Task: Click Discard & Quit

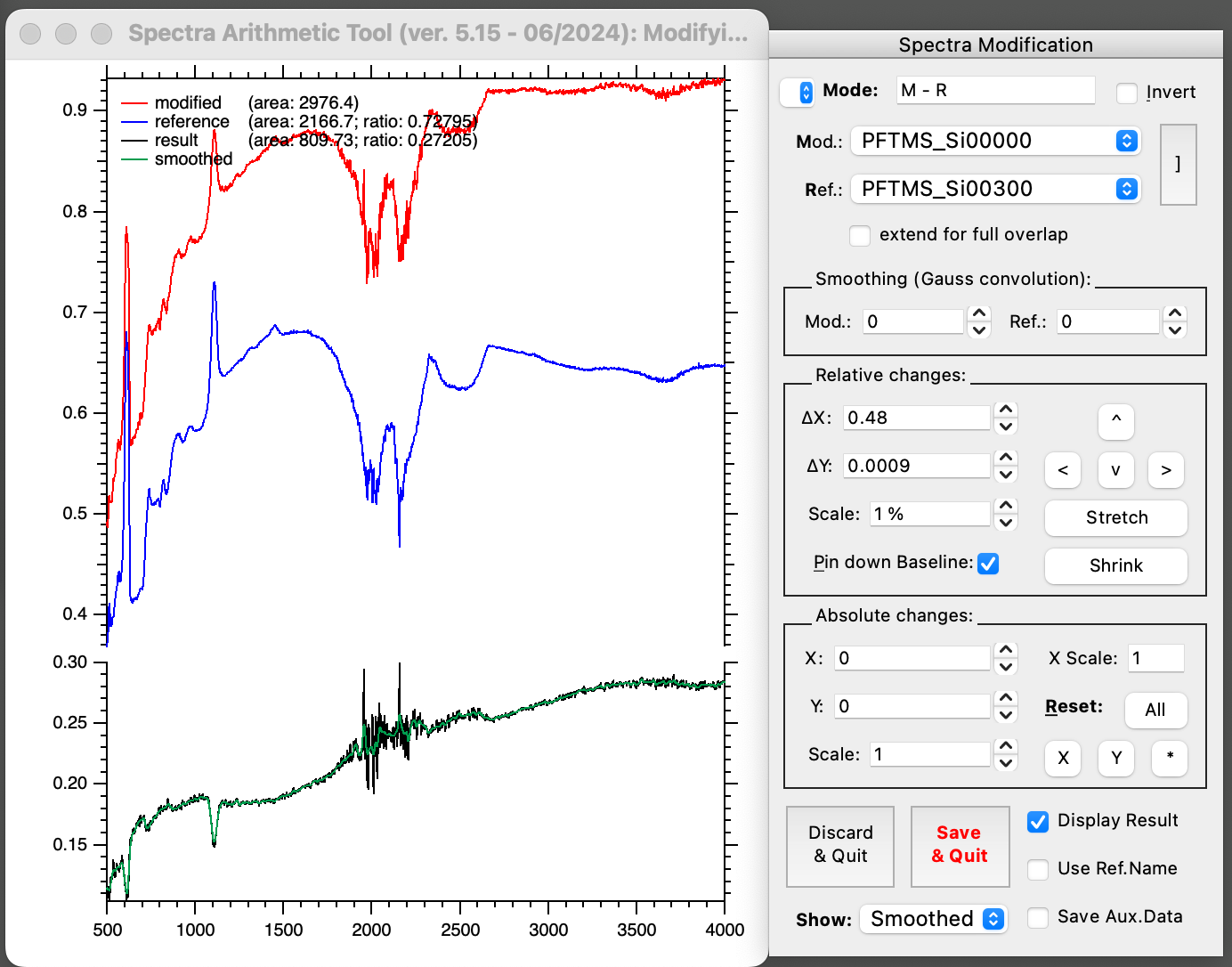Action: click(x=840, y=846)
